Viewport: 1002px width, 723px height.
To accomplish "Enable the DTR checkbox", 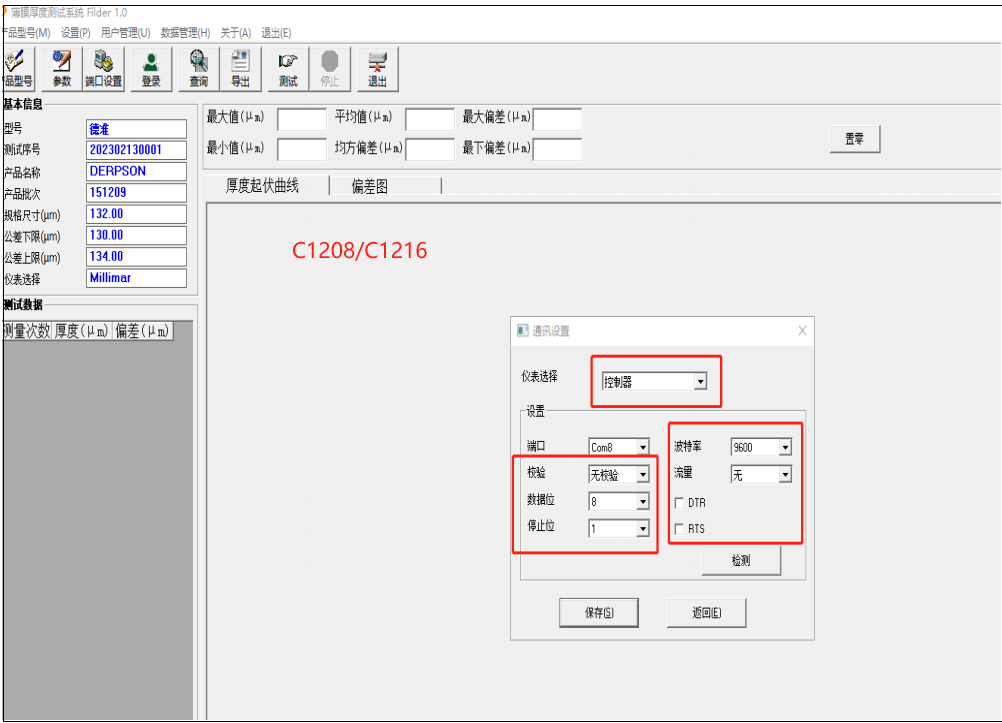I will (681, 503).
